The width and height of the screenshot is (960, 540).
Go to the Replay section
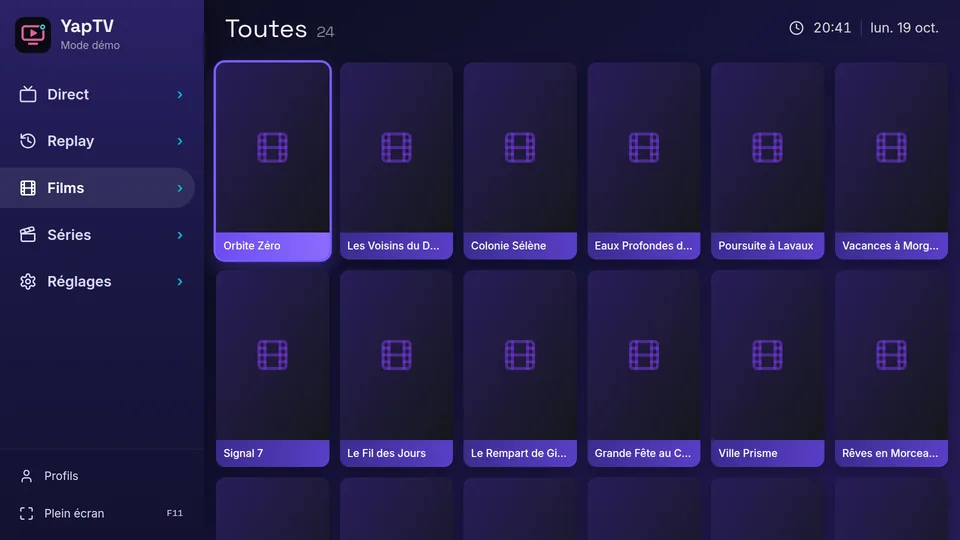tap(97, 141)
